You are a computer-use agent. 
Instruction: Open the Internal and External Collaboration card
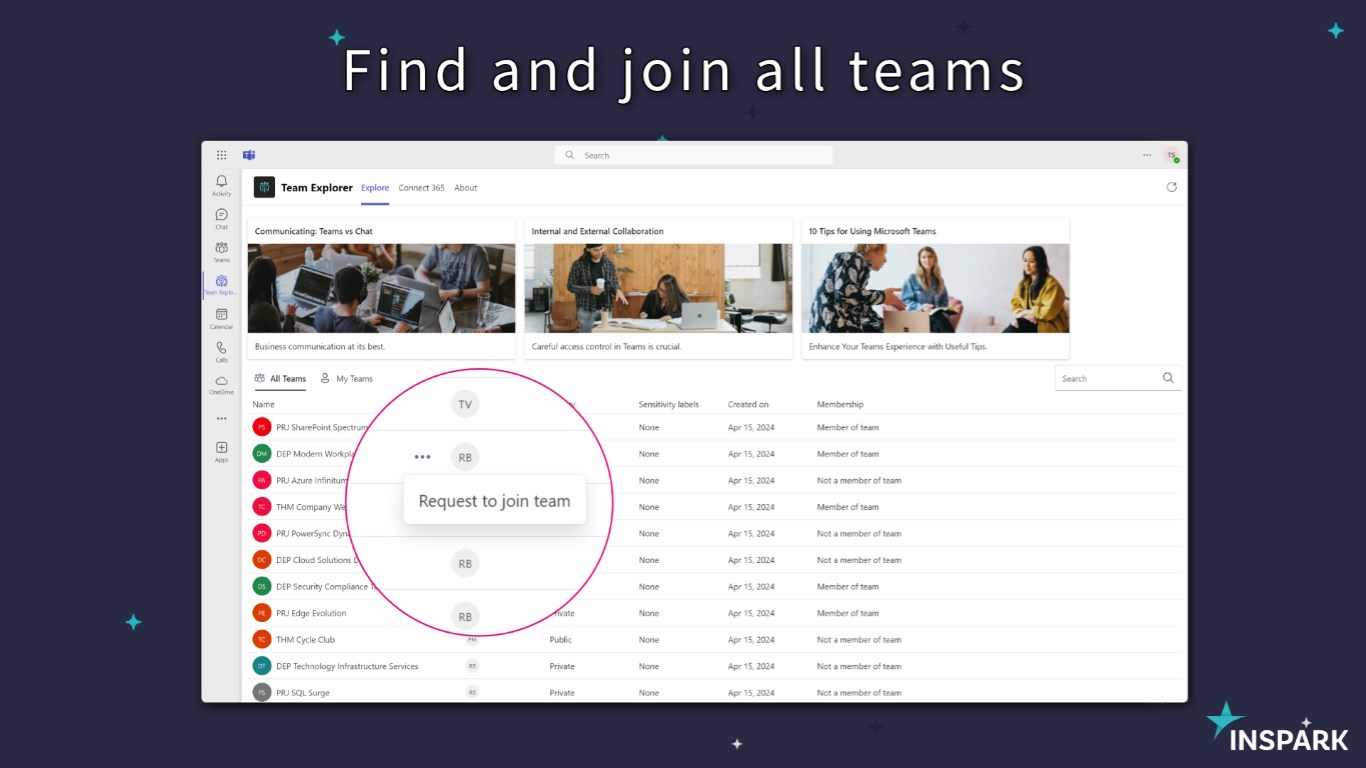(658, 288)
